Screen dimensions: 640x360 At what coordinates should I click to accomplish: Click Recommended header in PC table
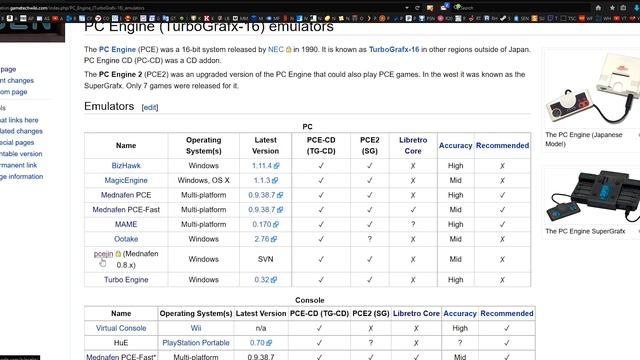502,146
